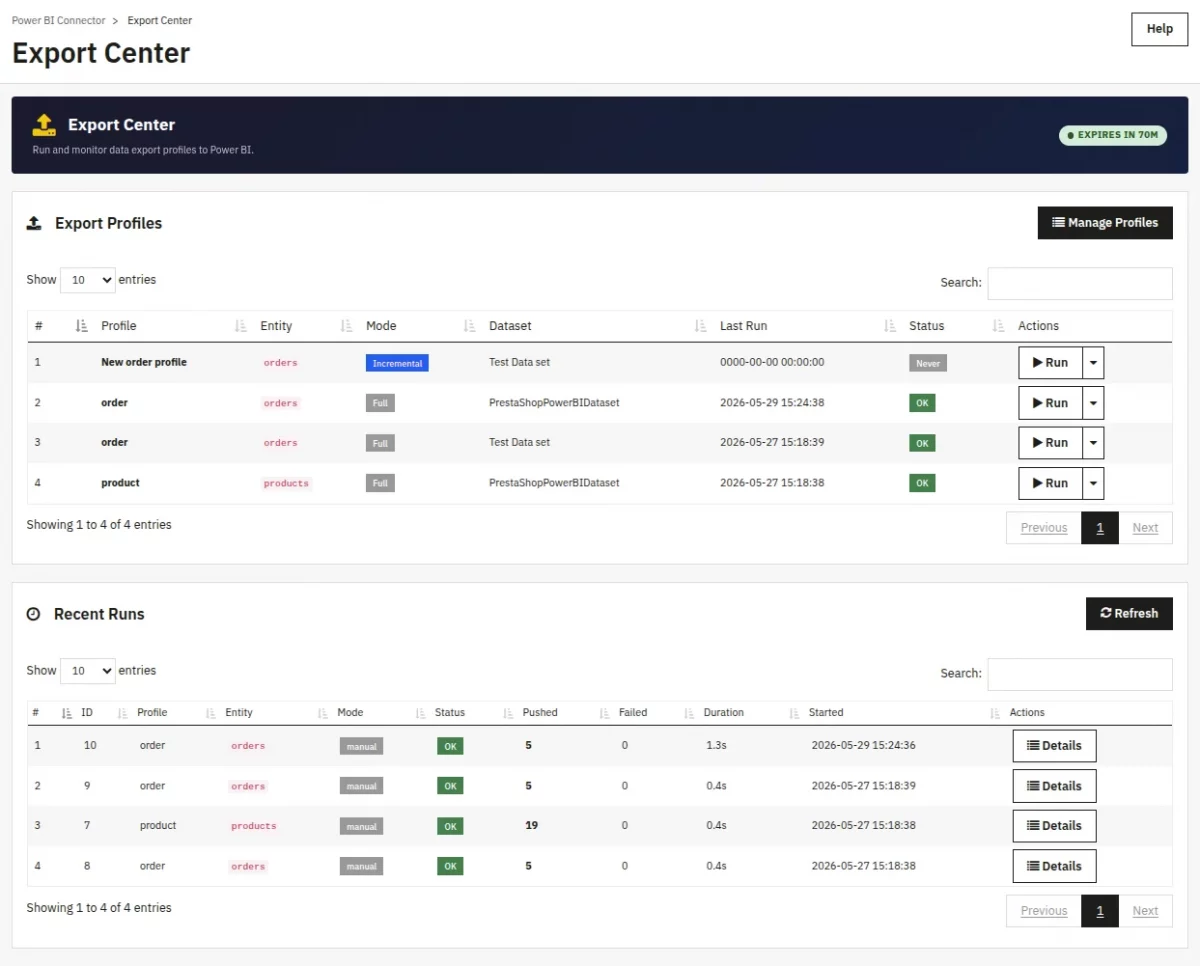Sort Recent Runs by Started column icon
The width and height of the screenshot is (1200, 966).
pos(995,713)
